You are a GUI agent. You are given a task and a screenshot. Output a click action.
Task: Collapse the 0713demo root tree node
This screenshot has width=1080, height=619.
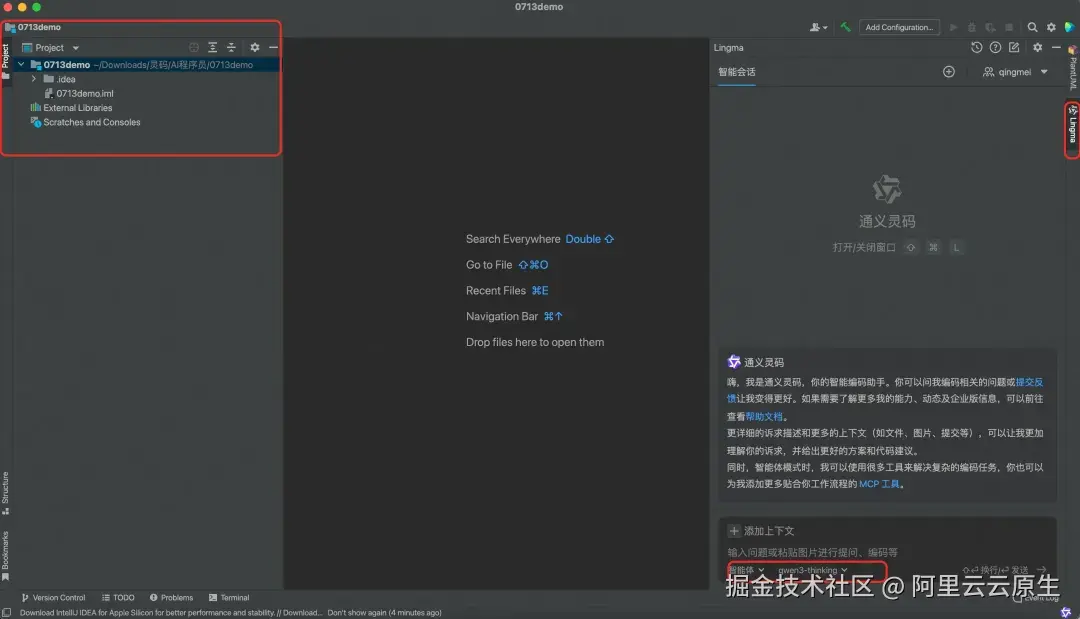pyautogui.click(x=21, y=64)
